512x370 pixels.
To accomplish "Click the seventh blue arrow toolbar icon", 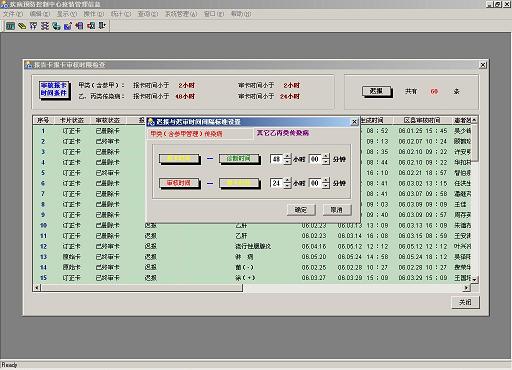I will [x=79, y=26].
